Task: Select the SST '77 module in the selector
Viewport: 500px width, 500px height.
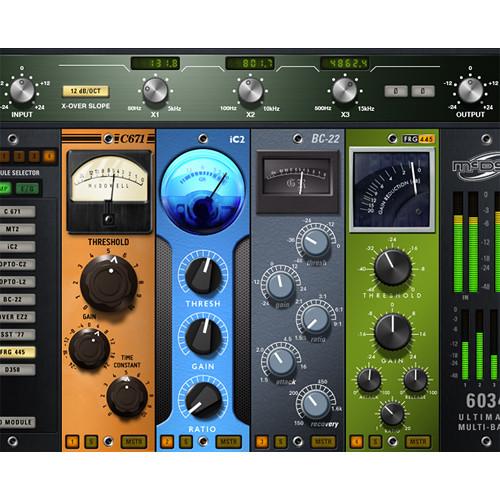Action: (17, 334)
